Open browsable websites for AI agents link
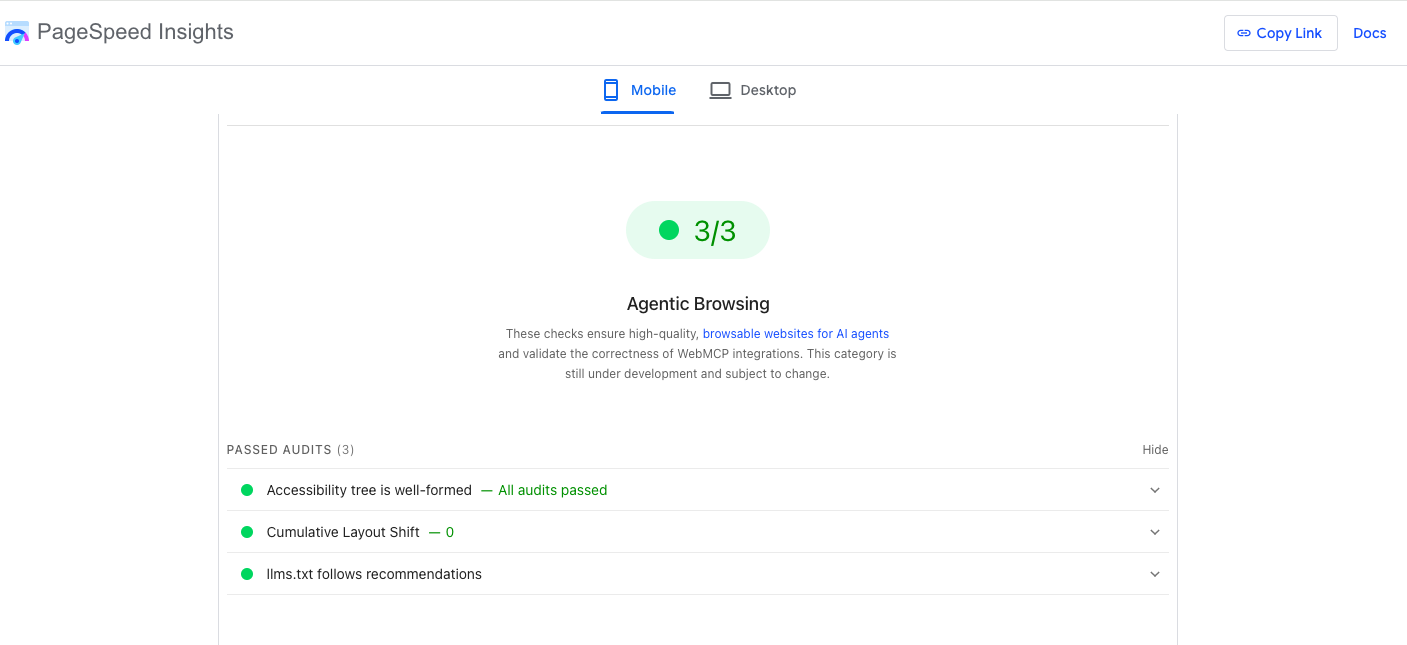Viewport: 1407px width, 645px height. [x=796, y=334]
